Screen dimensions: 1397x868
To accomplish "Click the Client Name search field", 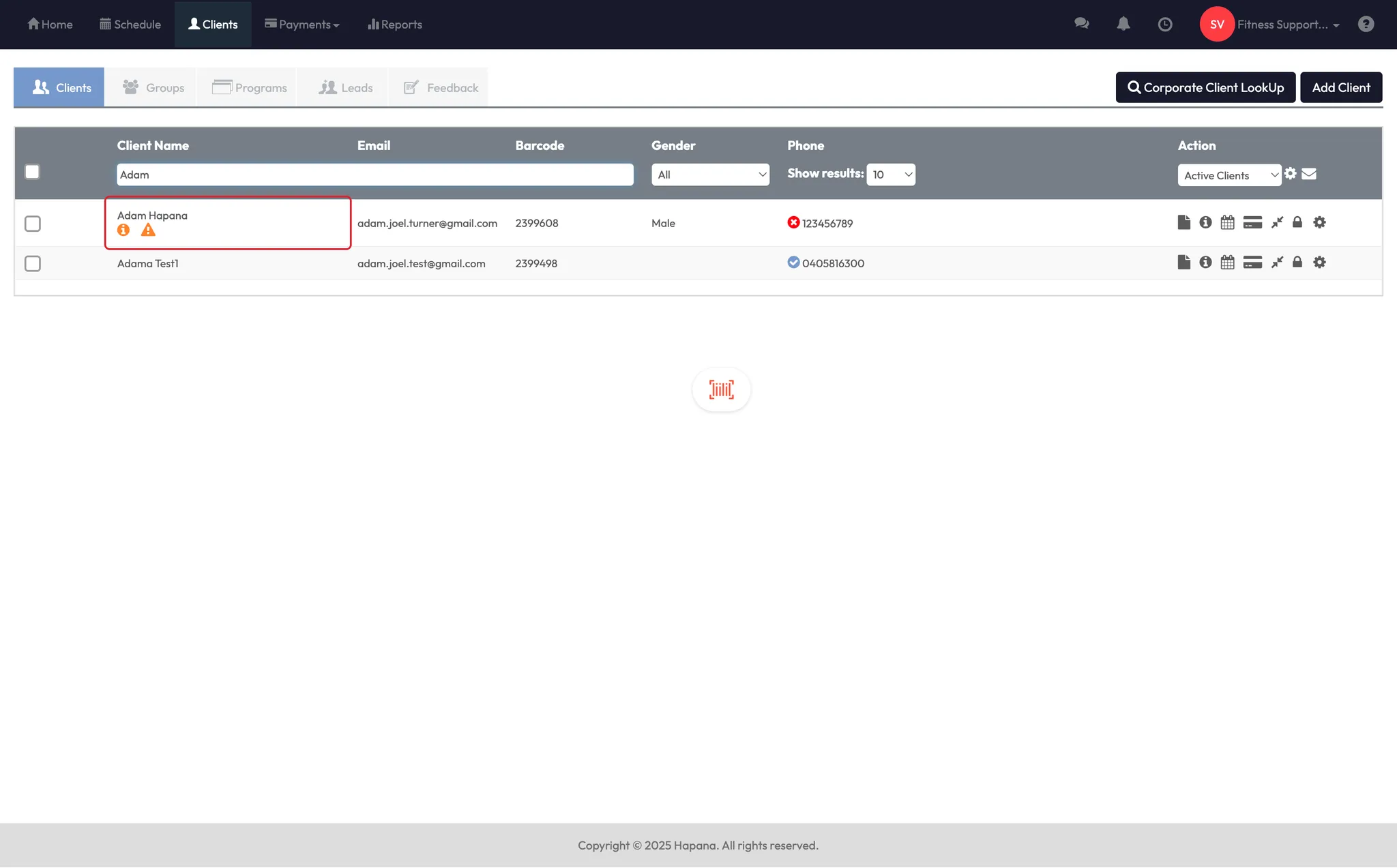I will point(374,175).
